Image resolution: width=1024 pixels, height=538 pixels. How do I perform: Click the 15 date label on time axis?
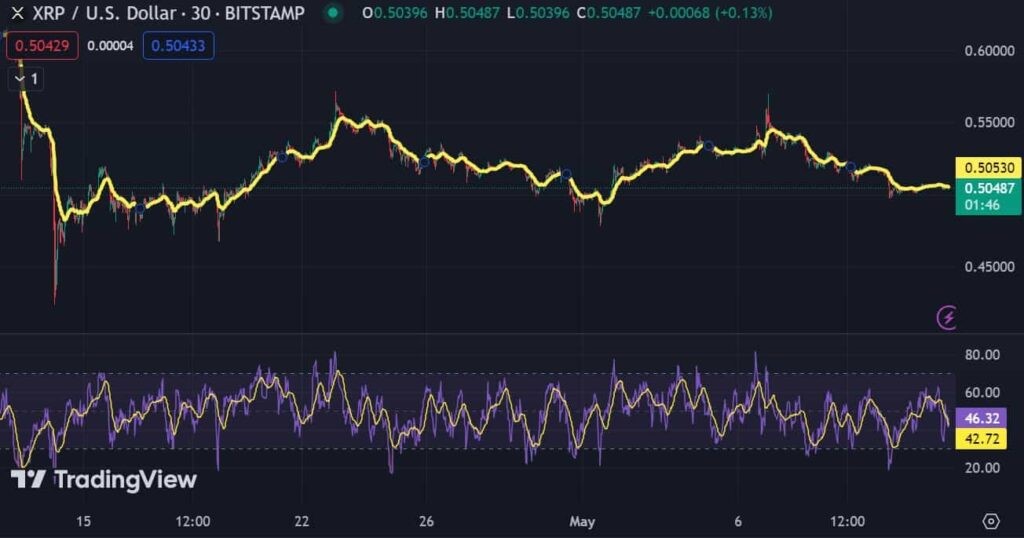[x=84, y=522]
